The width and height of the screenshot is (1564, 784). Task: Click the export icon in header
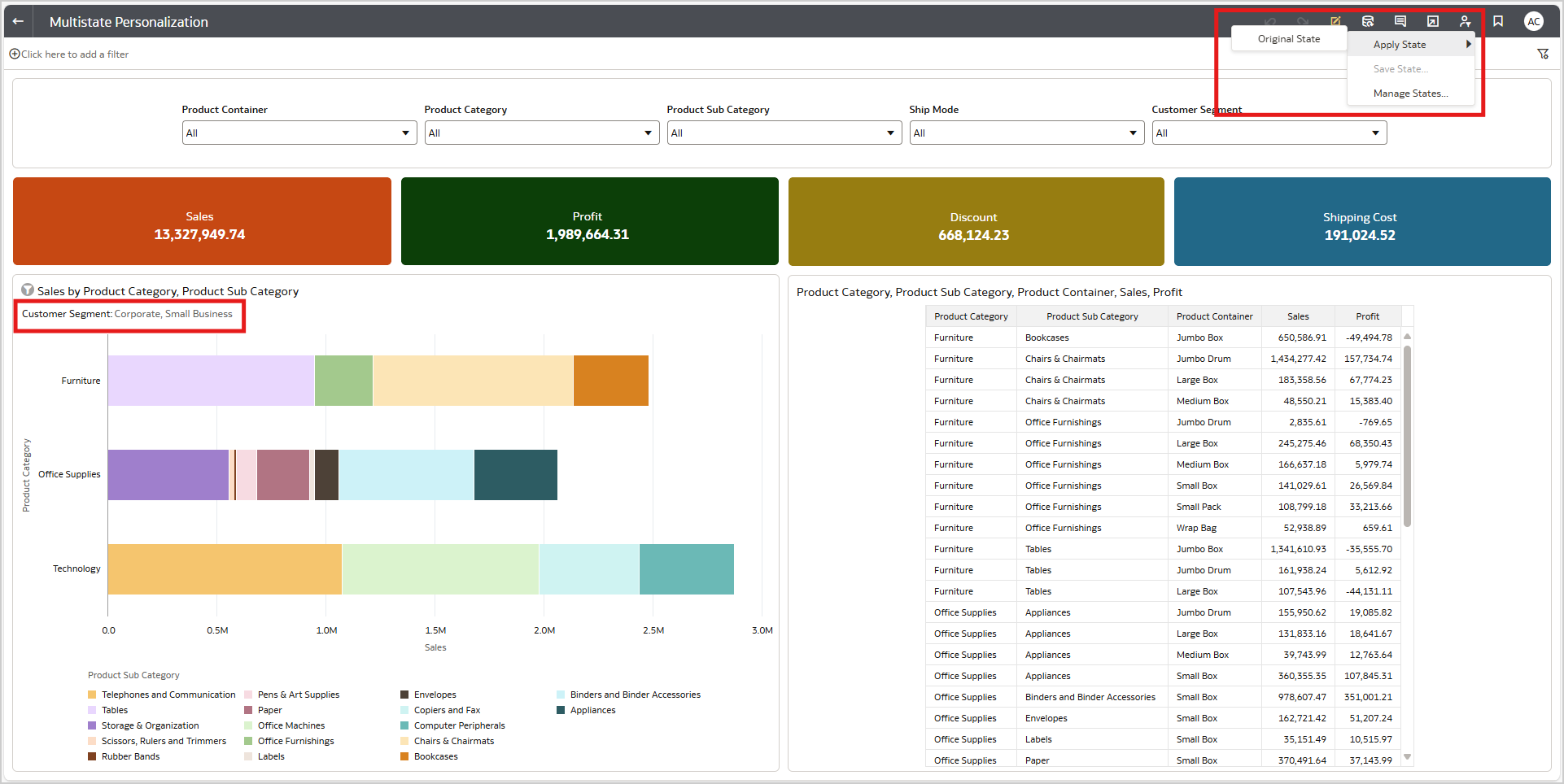tap(1433, 21)
